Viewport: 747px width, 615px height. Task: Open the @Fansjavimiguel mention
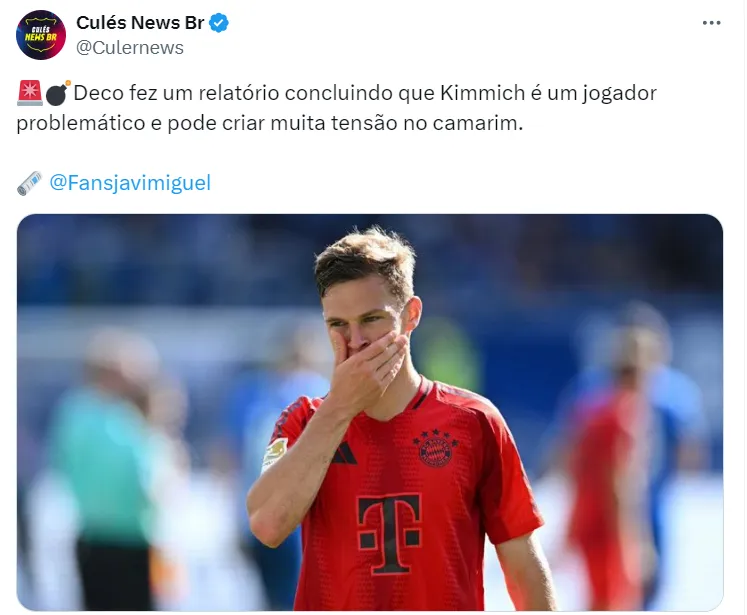130,183
